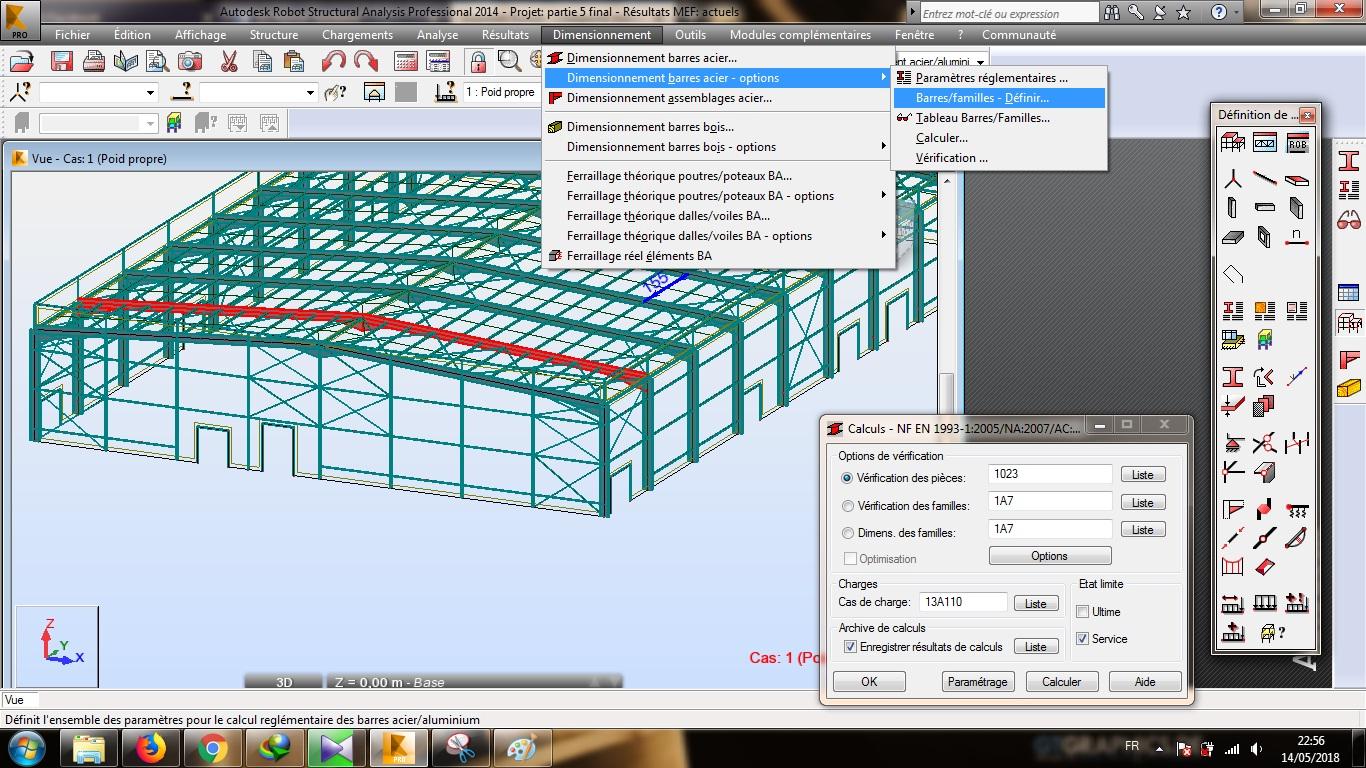Undo last action with red arrow
This screenshot has height=768, width=1366.
(333, 61)
